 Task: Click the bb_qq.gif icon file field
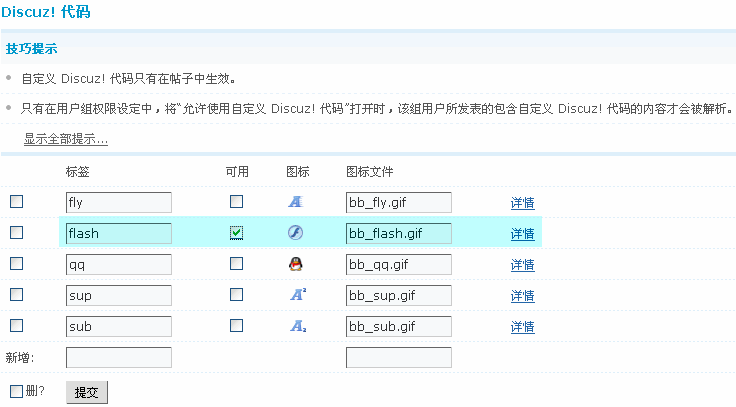point(398,264)
